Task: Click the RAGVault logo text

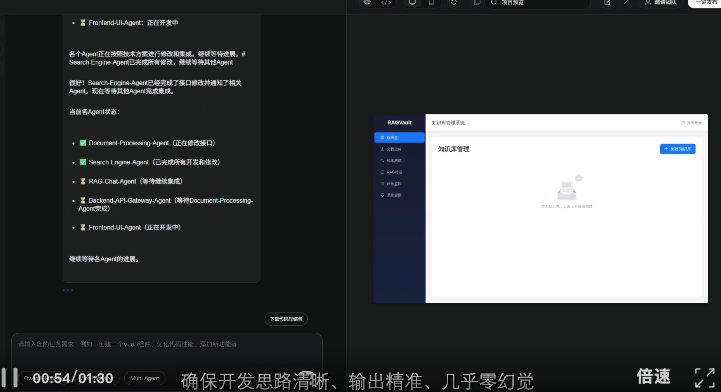Action: pos(399,123)
